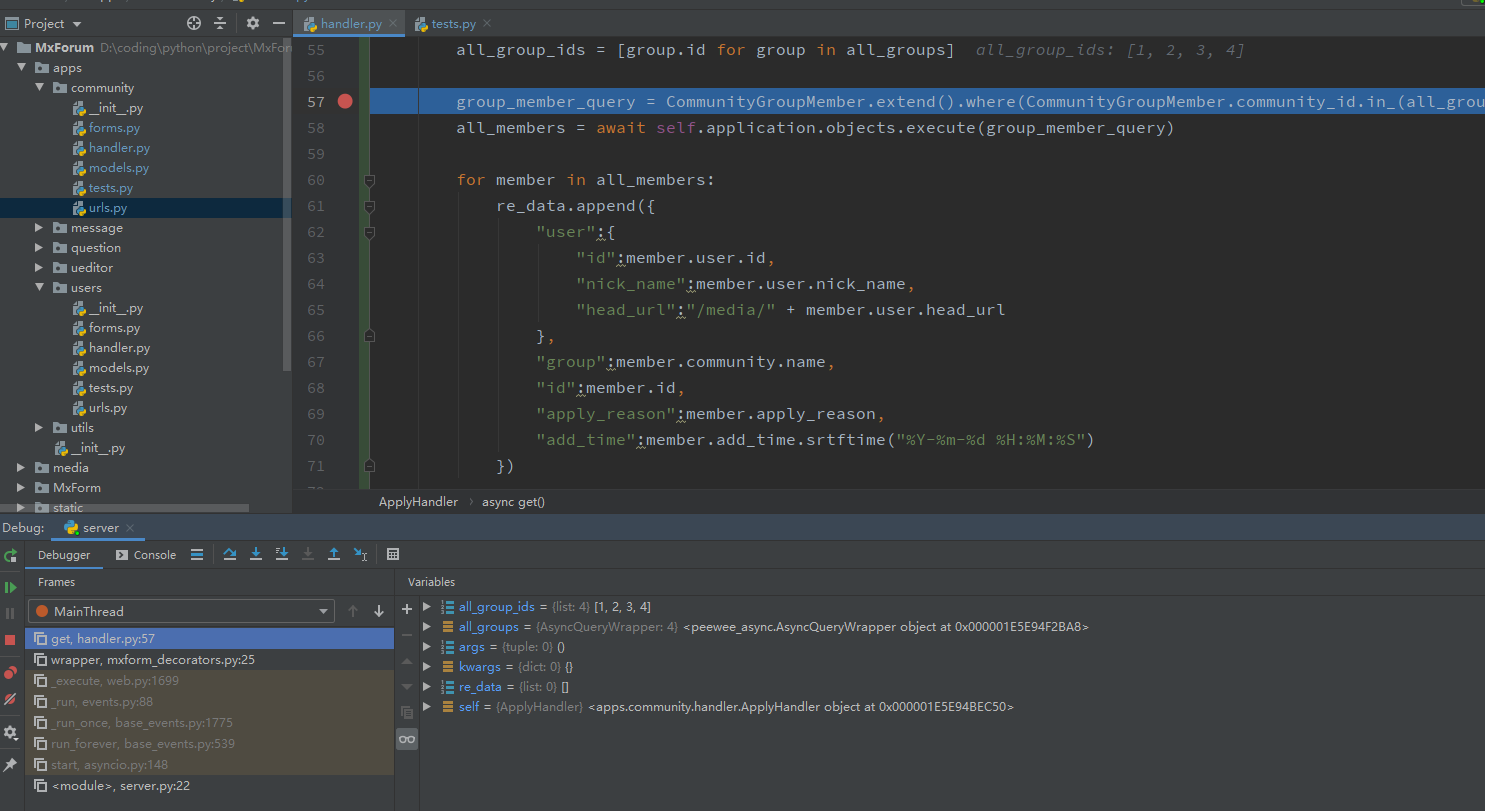
Task: Fold the for loop at line 60
Action: [369, 180]
